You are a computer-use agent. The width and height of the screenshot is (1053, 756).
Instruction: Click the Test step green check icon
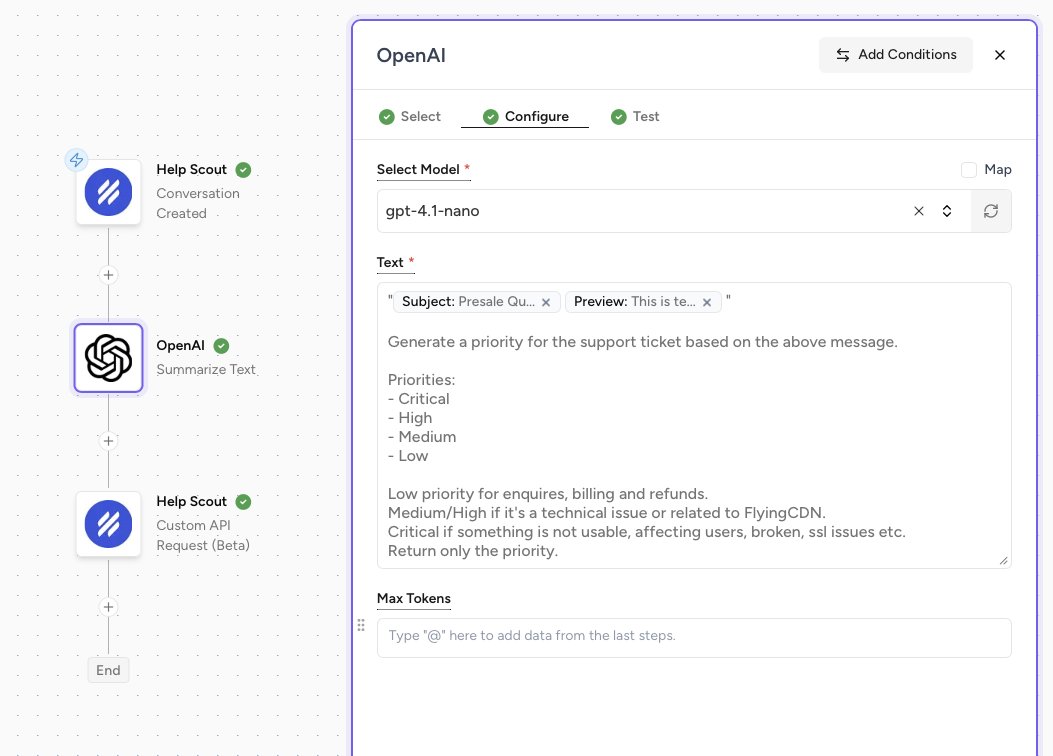click(x=619, y=117)
